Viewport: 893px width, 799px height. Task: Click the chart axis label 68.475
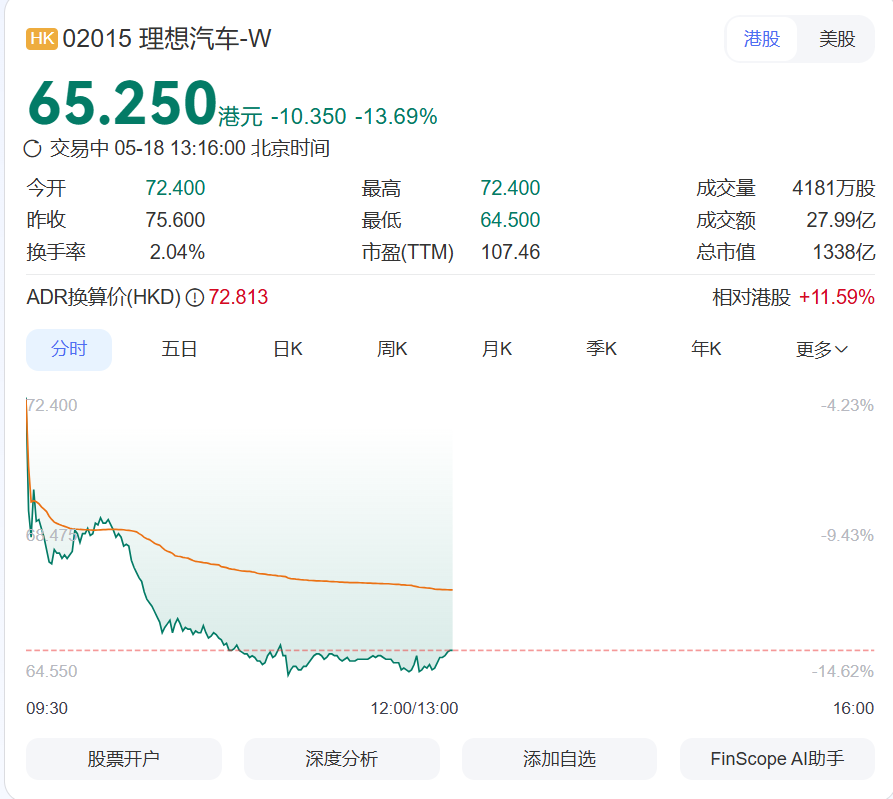(51, 535)
